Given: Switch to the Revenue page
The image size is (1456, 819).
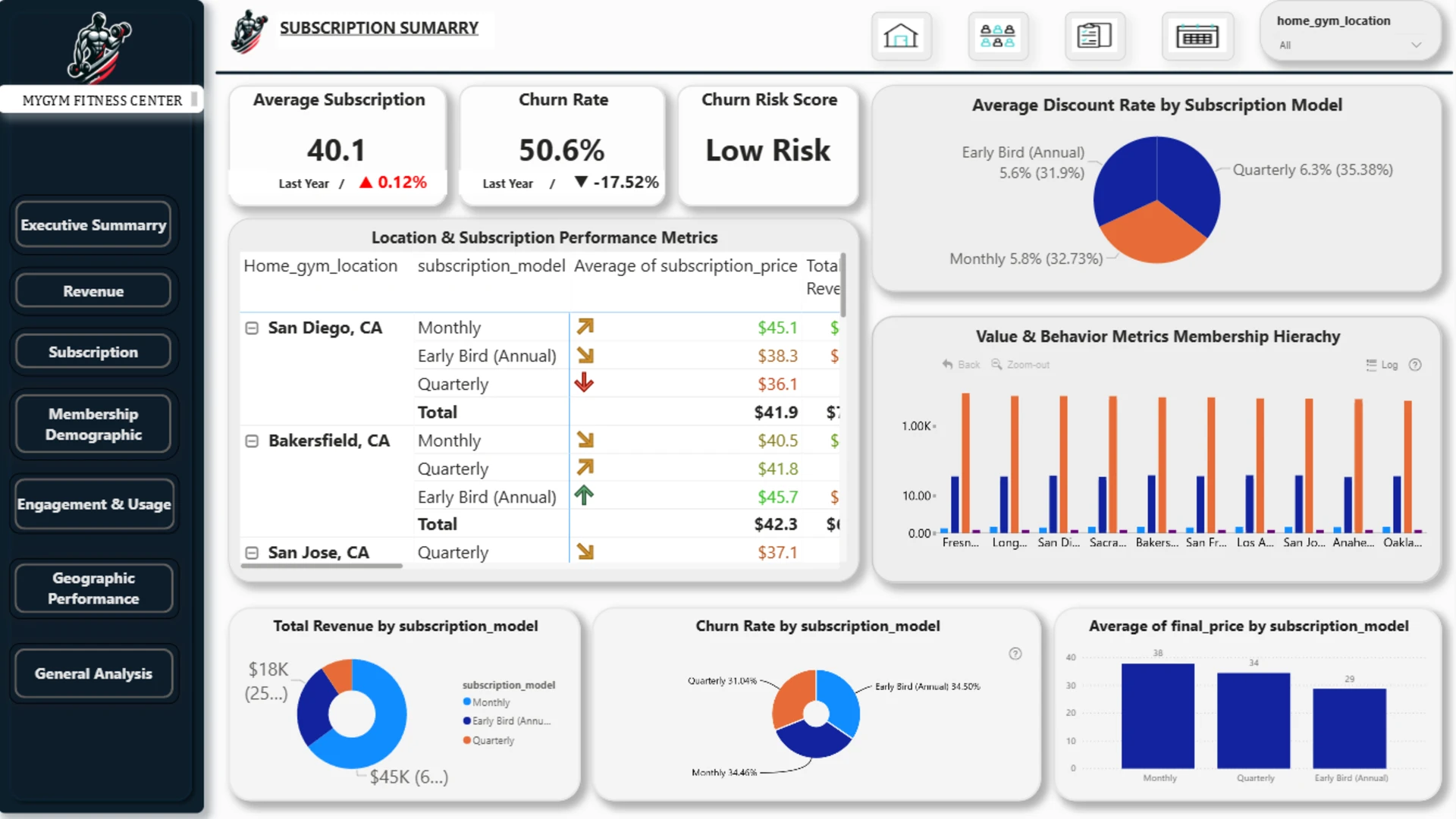Looking at the screenshot, I should [x=93, y=291].
